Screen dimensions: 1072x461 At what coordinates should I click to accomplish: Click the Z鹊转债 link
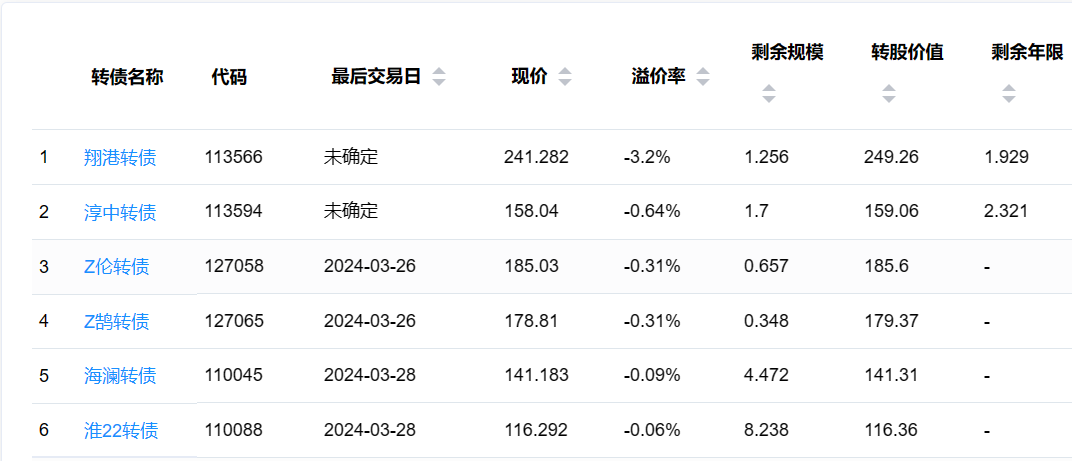tap(117, 321)
